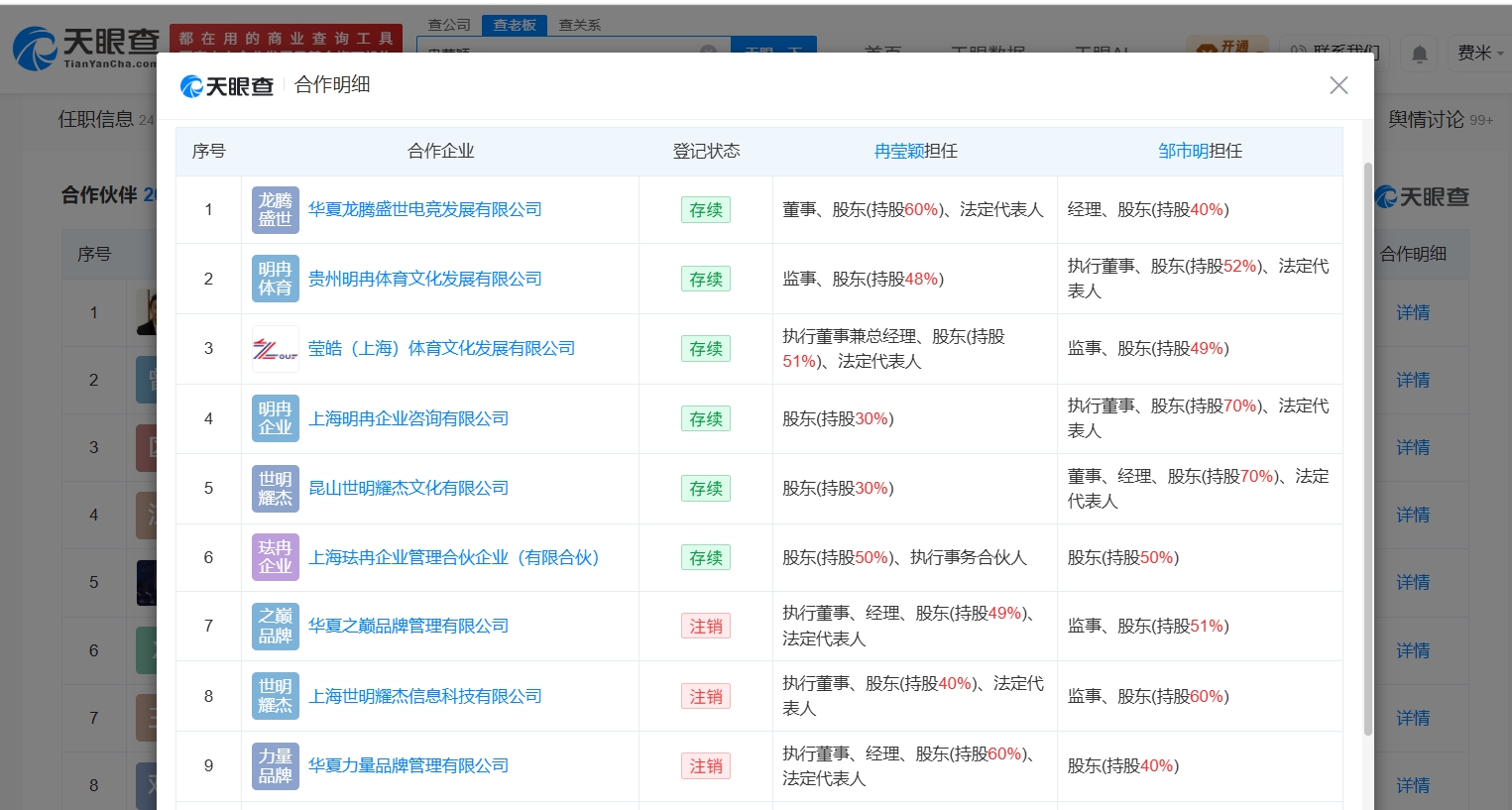Click the 莹皓 company logo thumbnail

tap(275, 349)
